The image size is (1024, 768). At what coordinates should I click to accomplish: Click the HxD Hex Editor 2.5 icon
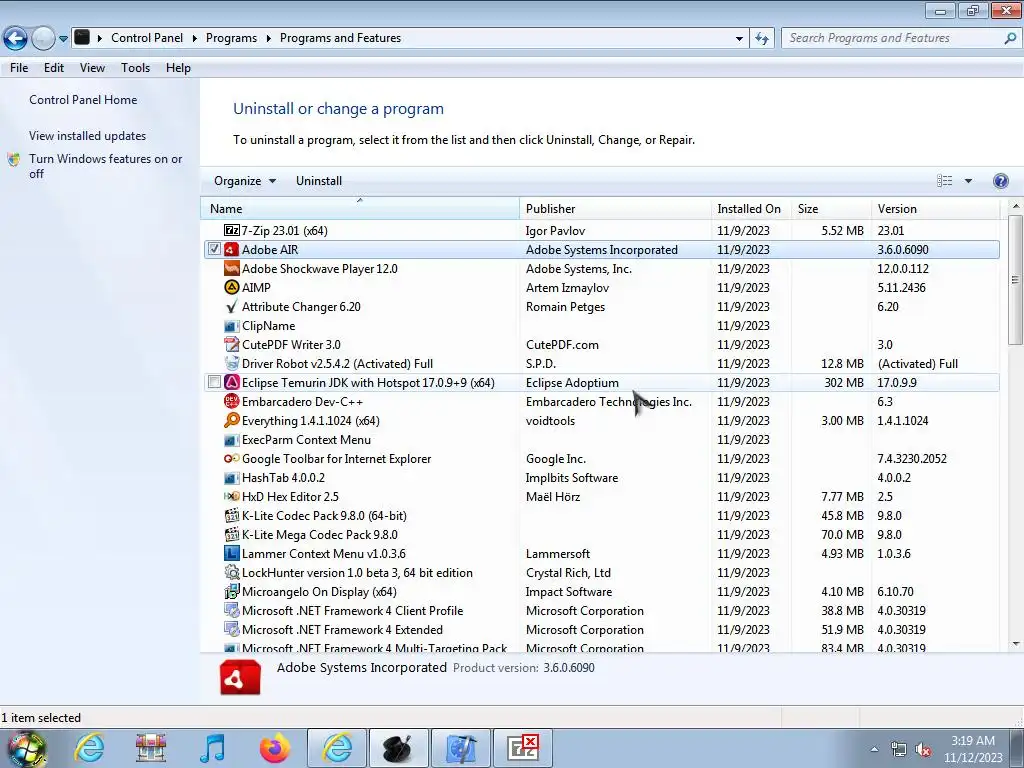click(231, 496)
